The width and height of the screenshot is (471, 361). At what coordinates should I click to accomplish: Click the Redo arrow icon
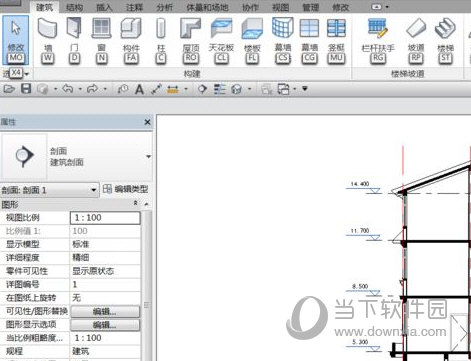(x=92, y=89)
